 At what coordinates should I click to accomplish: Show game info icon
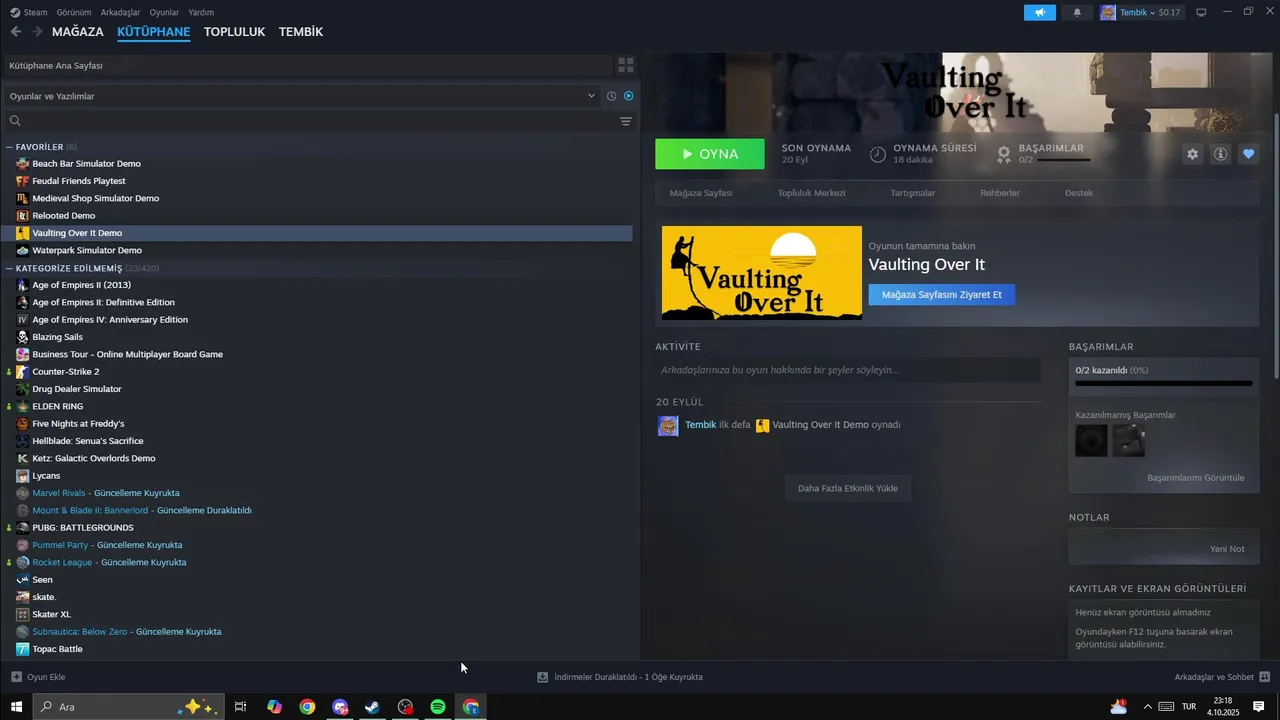point(1220,154)
